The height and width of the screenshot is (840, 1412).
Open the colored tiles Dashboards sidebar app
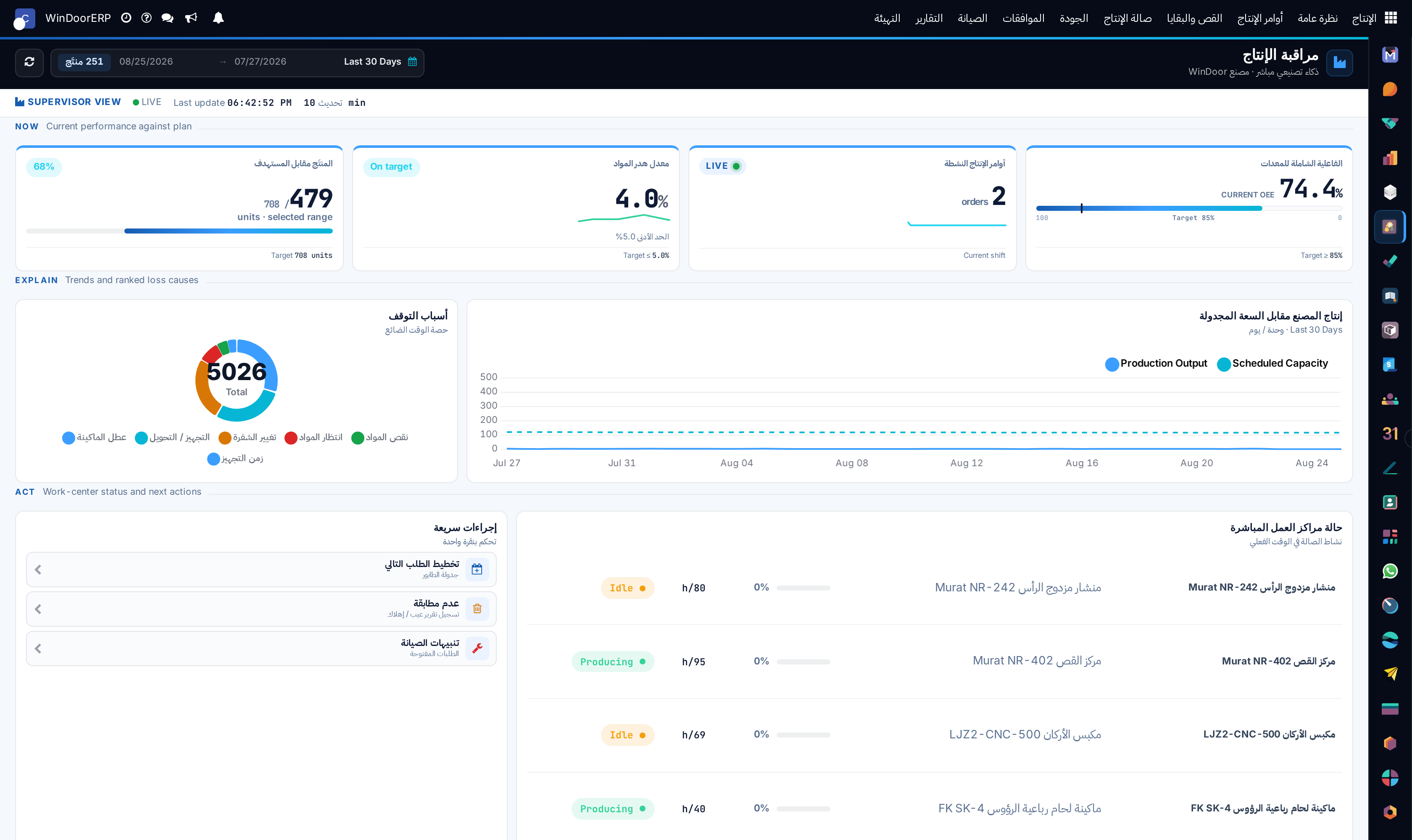click(1390, 537)
